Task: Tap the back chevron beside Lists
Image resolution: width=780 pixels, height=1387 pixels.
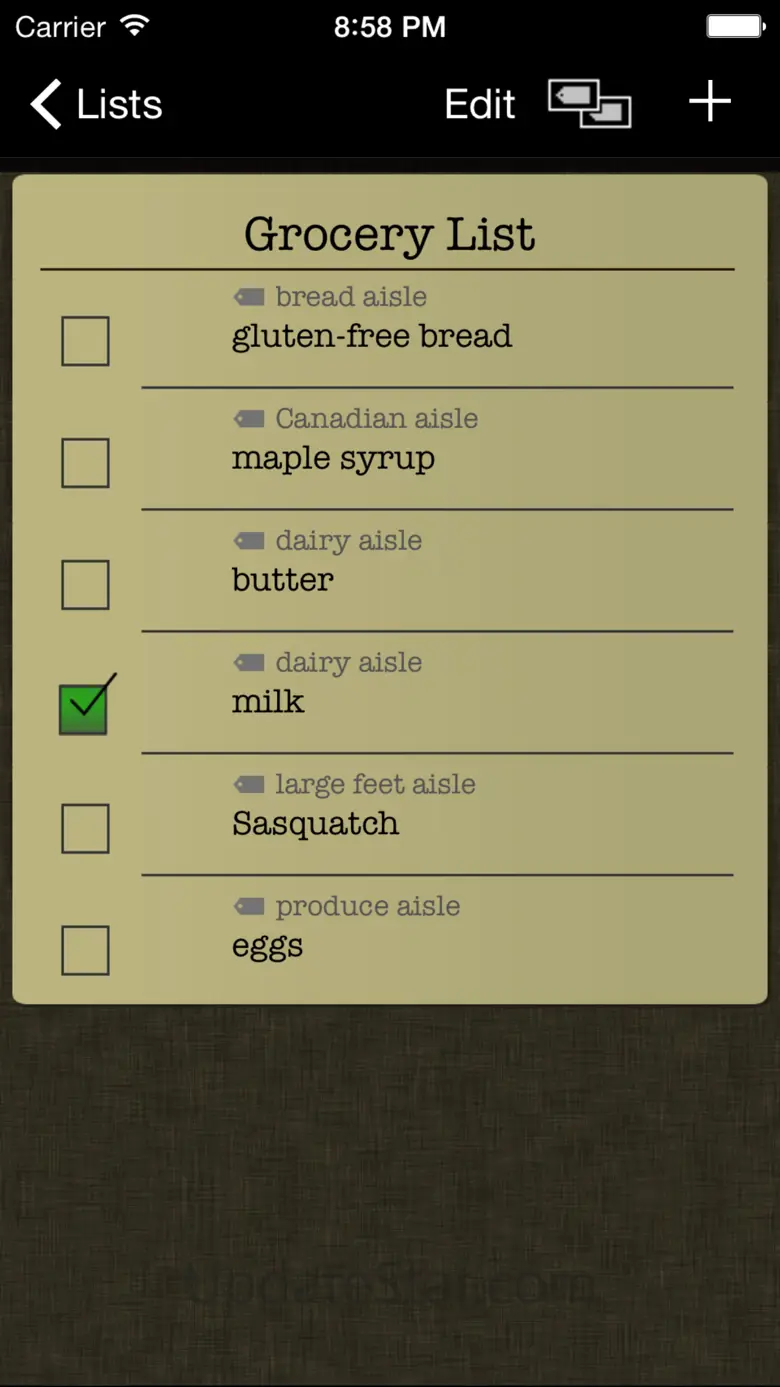Action: [46, 104]
